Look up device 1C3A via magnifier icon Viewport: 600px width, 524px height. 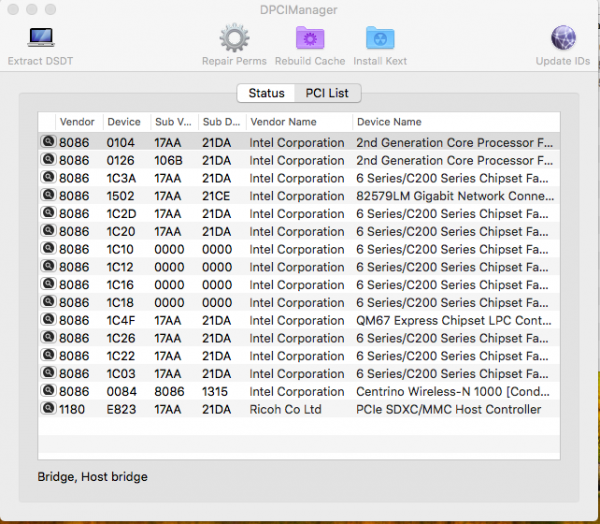[x=48, y=177]
